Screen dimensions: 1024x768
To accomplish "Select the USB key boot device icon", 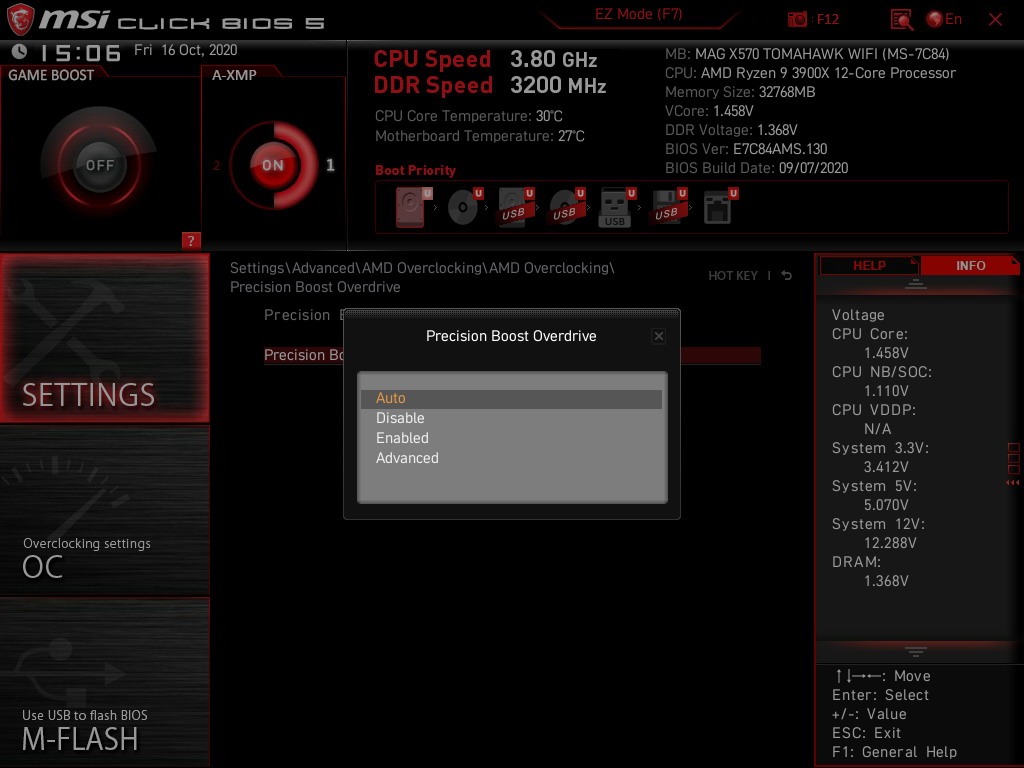I will tap(617, 207).
